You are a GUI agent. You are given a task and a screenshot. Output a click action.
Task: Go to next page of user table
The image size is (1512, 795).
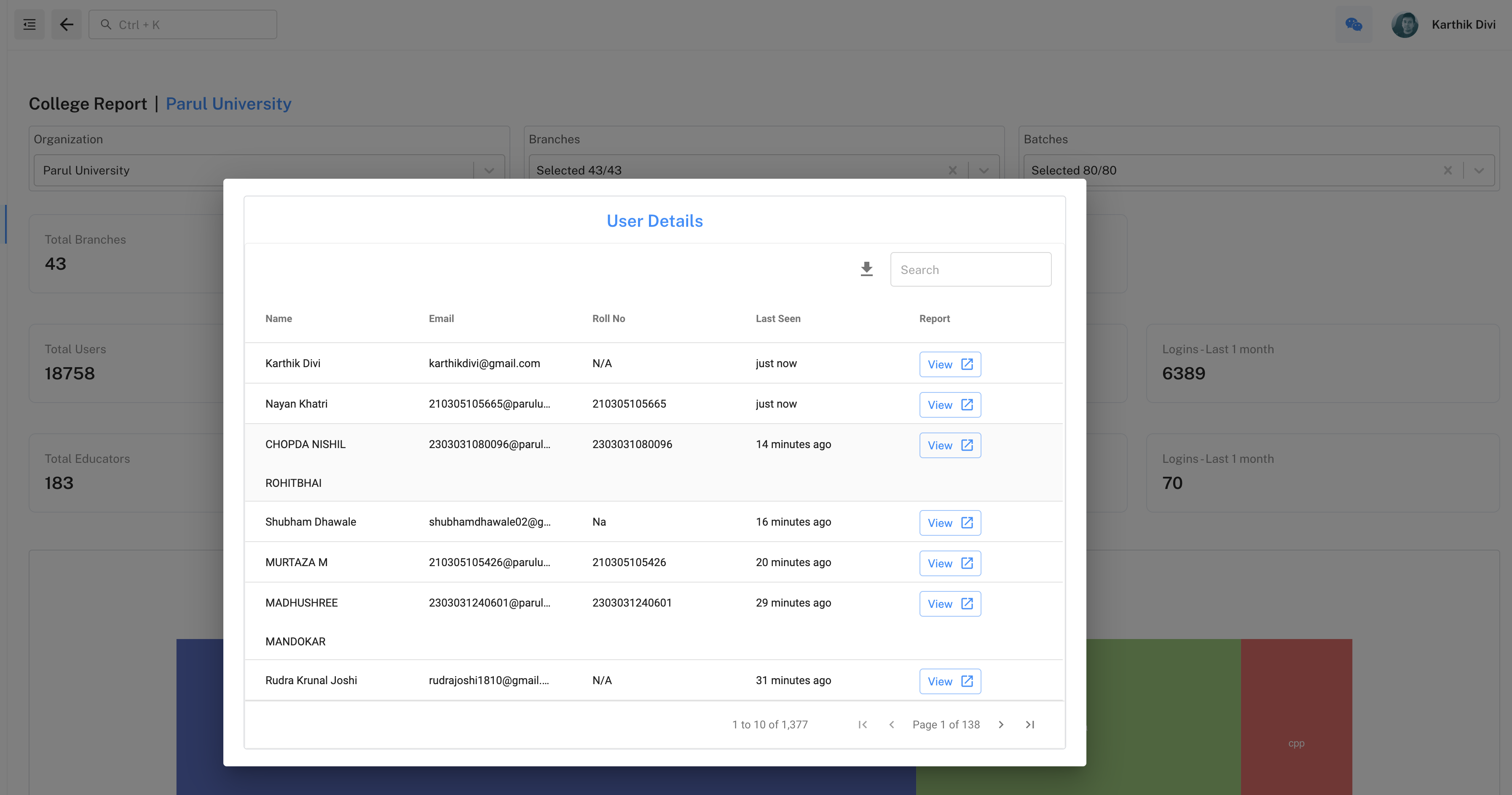pyautogui.click(x=1001, y=725)
